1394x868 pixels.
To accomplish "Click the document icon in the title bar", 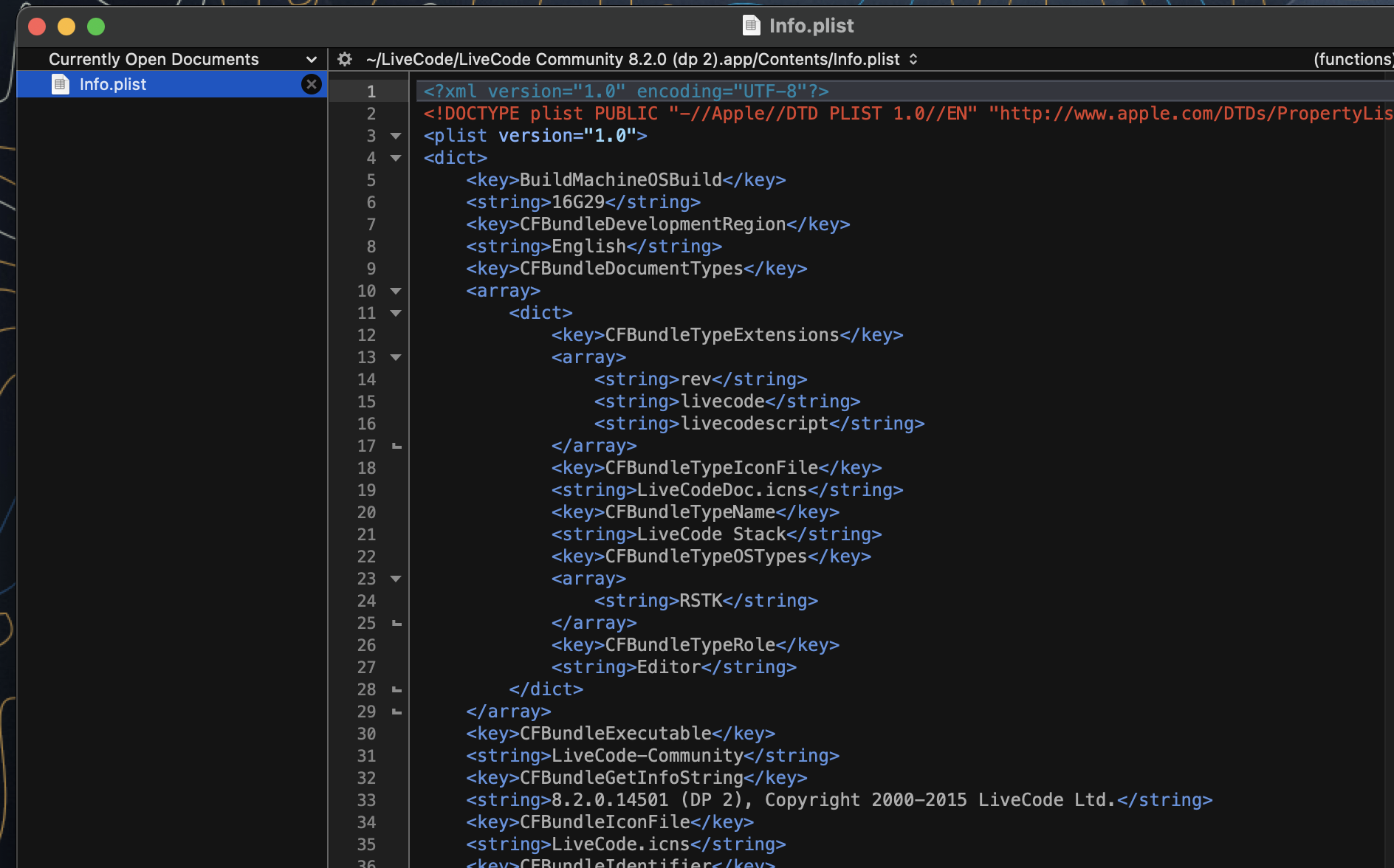I will pyautogui.click(x=751, y=26).
